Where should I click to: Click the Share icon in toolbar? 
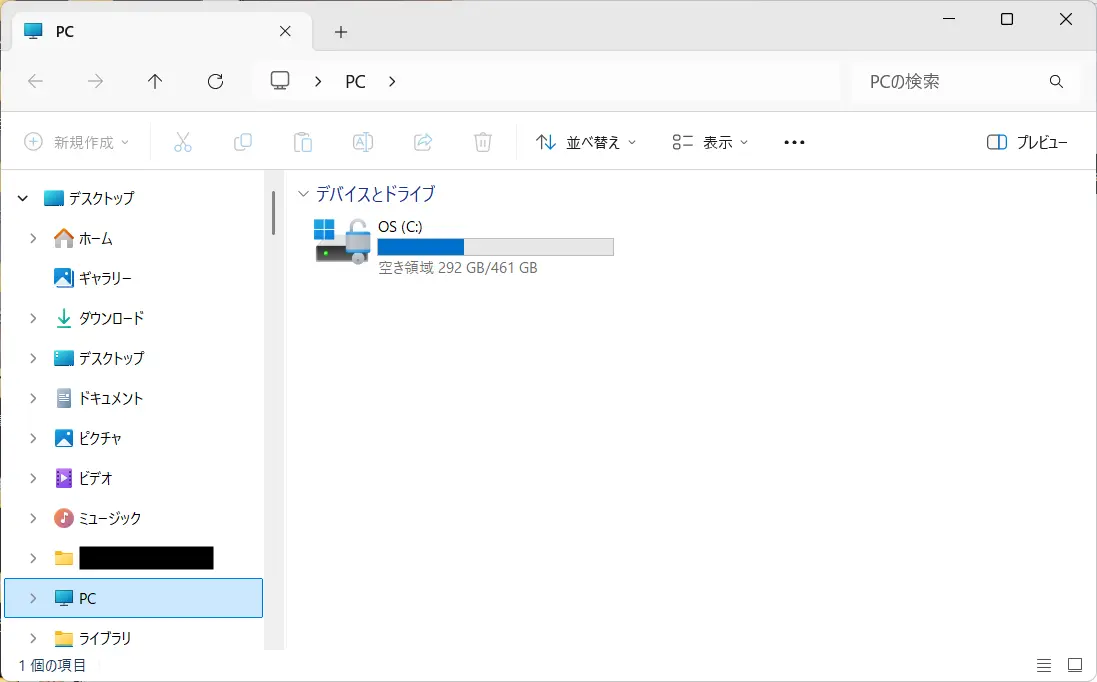[423, 142]
